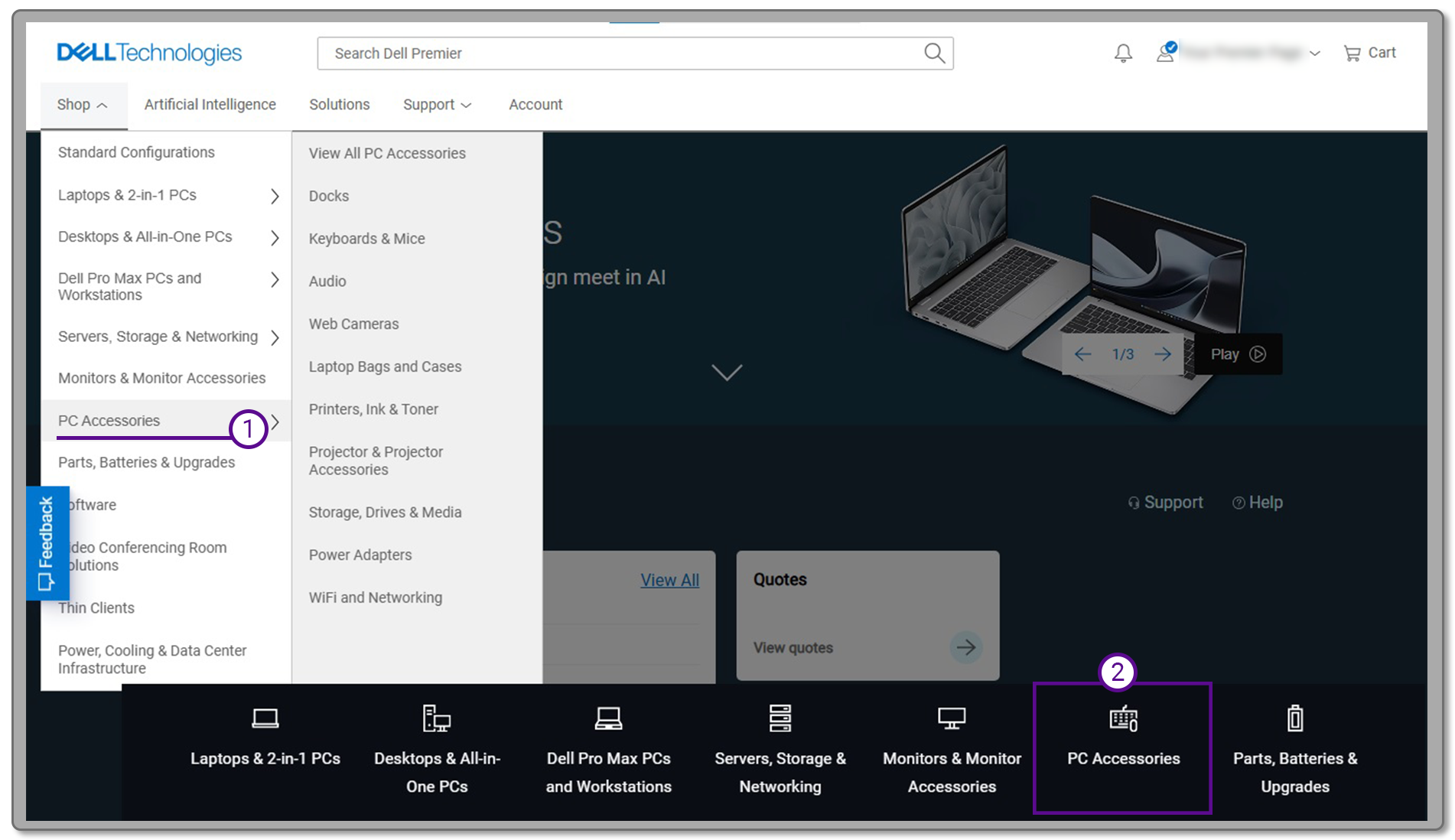Open the Artificial Intelligence nav item
Screen dimensions: 1455x840
[210, 105]
